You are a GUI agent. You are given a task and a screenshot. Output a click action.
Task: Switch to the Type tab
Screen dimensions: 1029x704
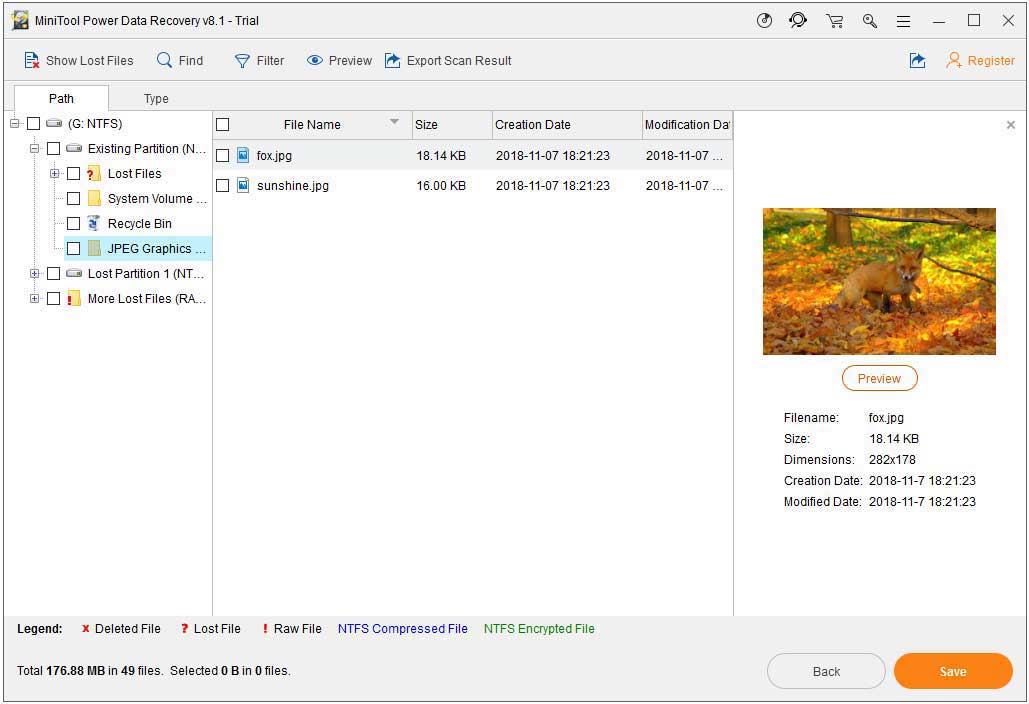(x=155, y=98)
